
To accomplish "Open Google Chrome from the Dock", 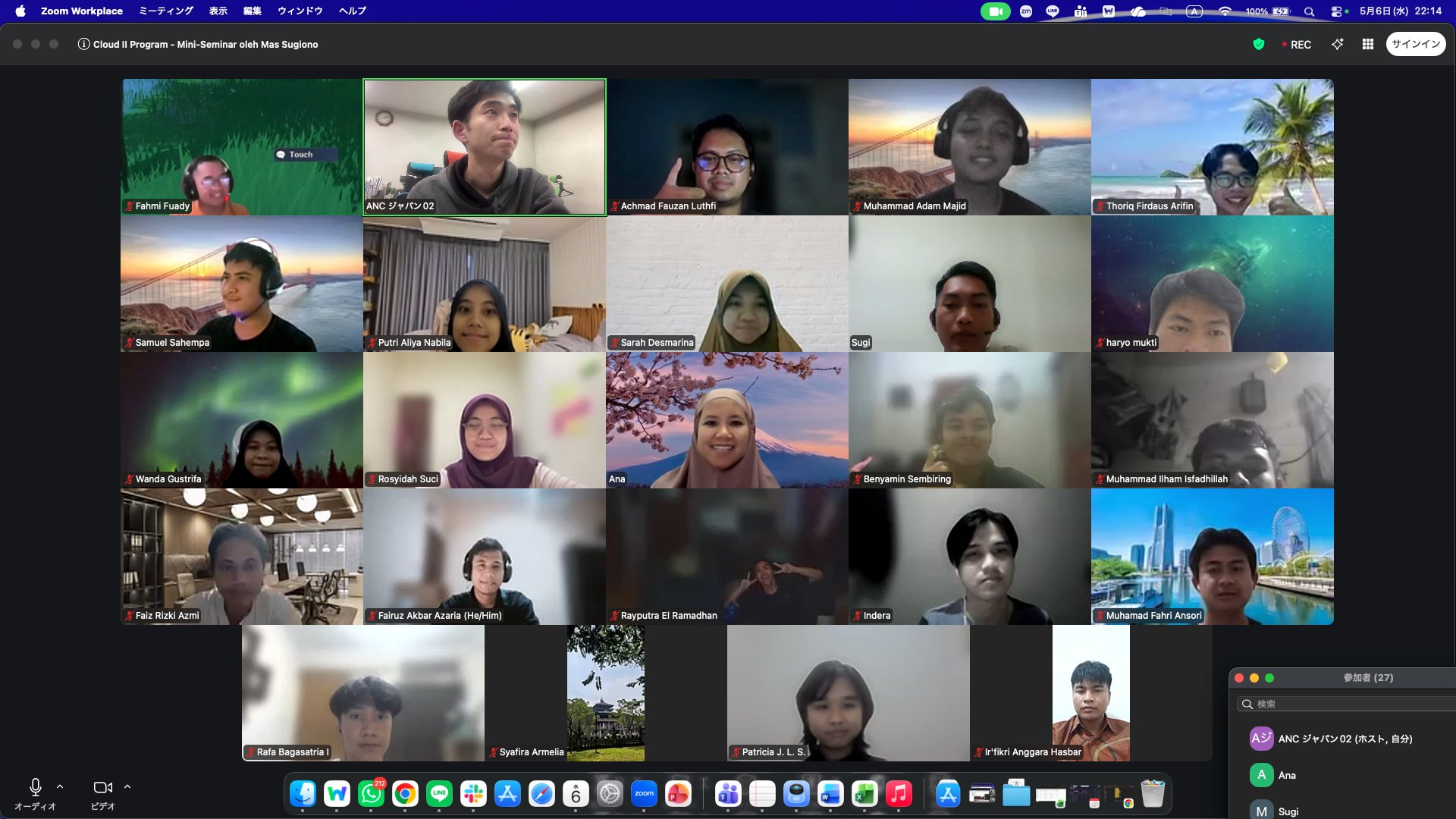I will (405, 794).
